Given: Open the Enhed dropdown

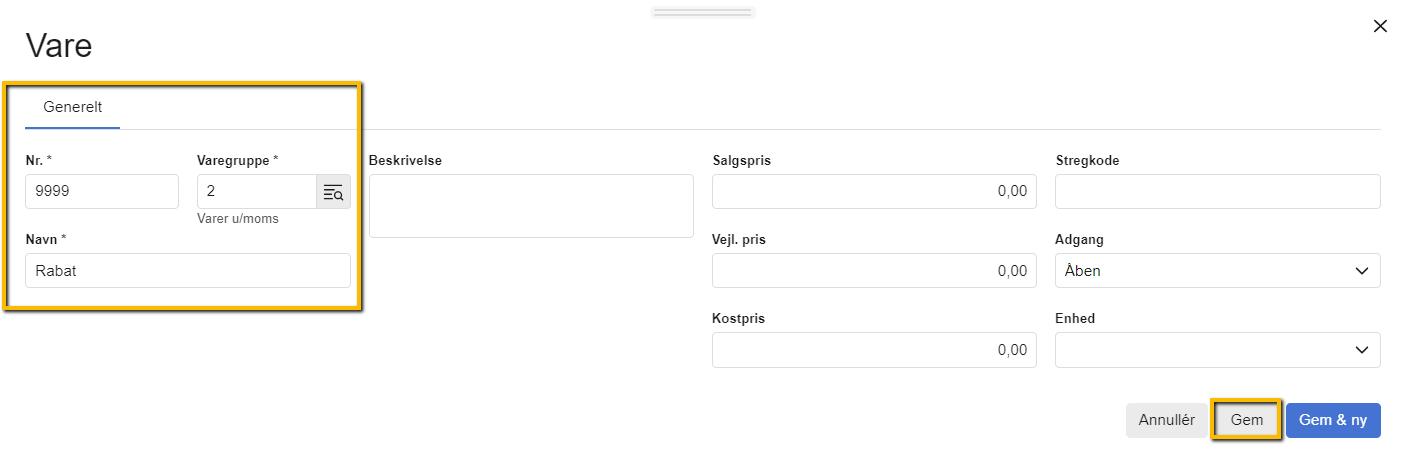Looking at the screenshot, I should tap(1217, 350).
